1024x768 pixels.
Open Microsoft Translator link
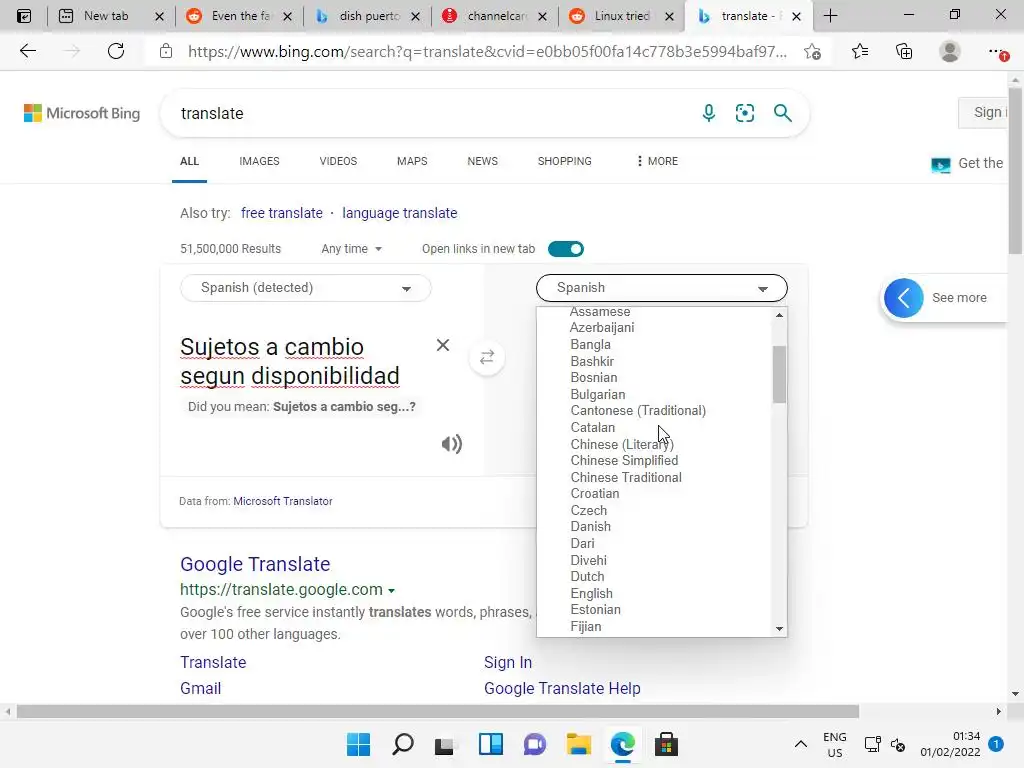coord(283,501)
